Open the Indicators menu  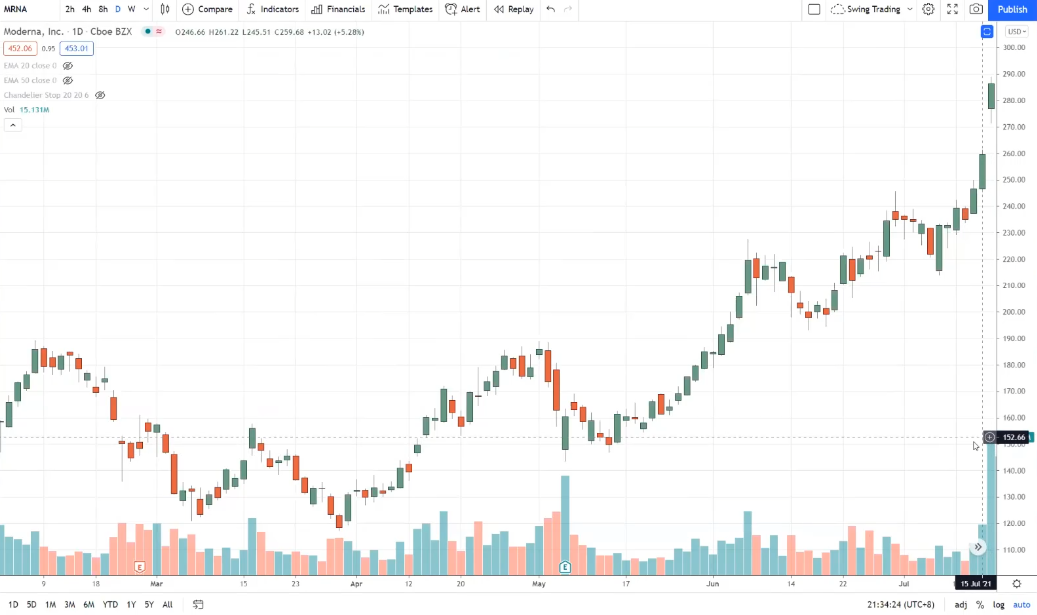[x=272, y=9]
